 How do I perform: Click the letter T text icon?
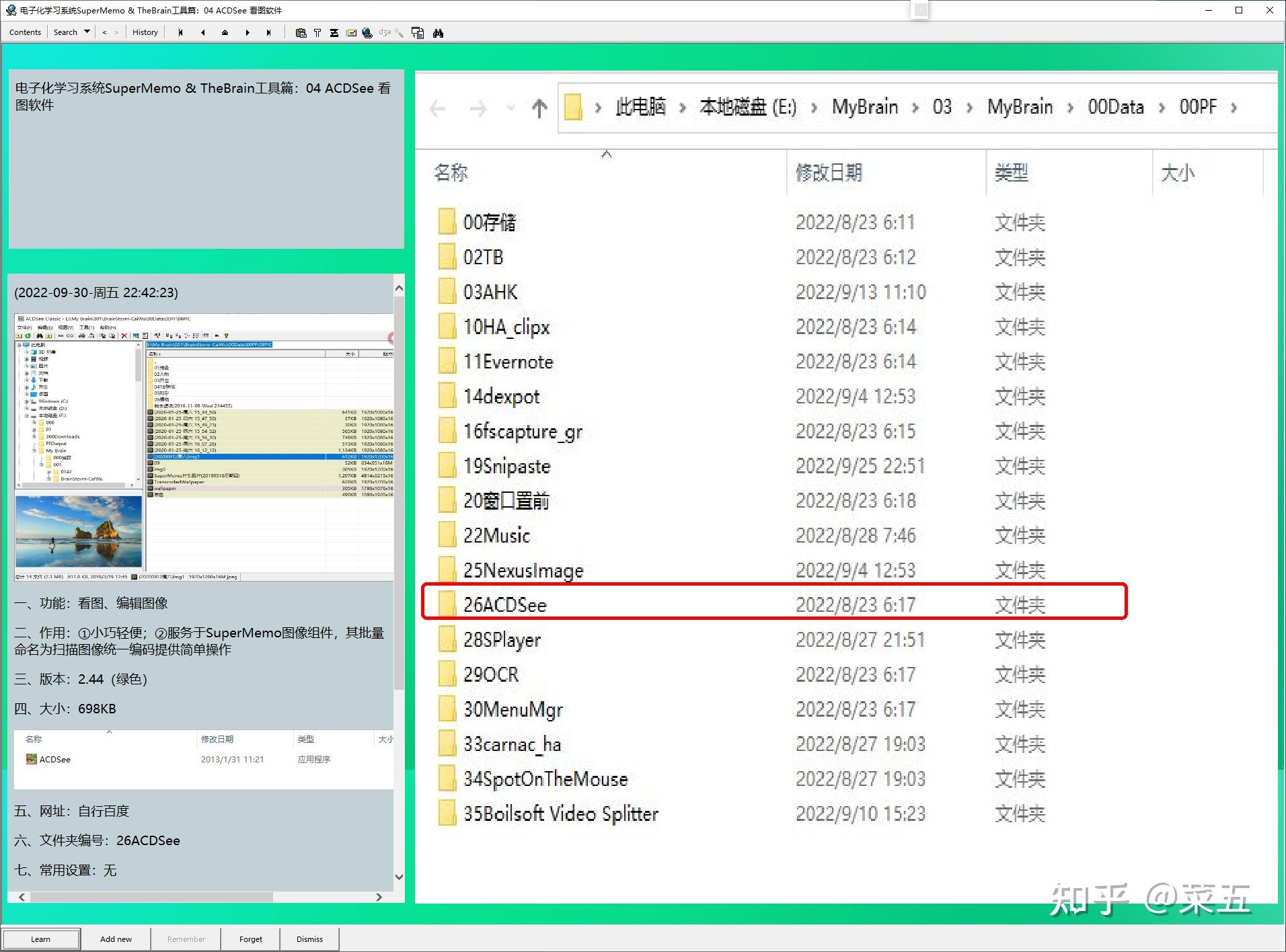coord(317,32)
